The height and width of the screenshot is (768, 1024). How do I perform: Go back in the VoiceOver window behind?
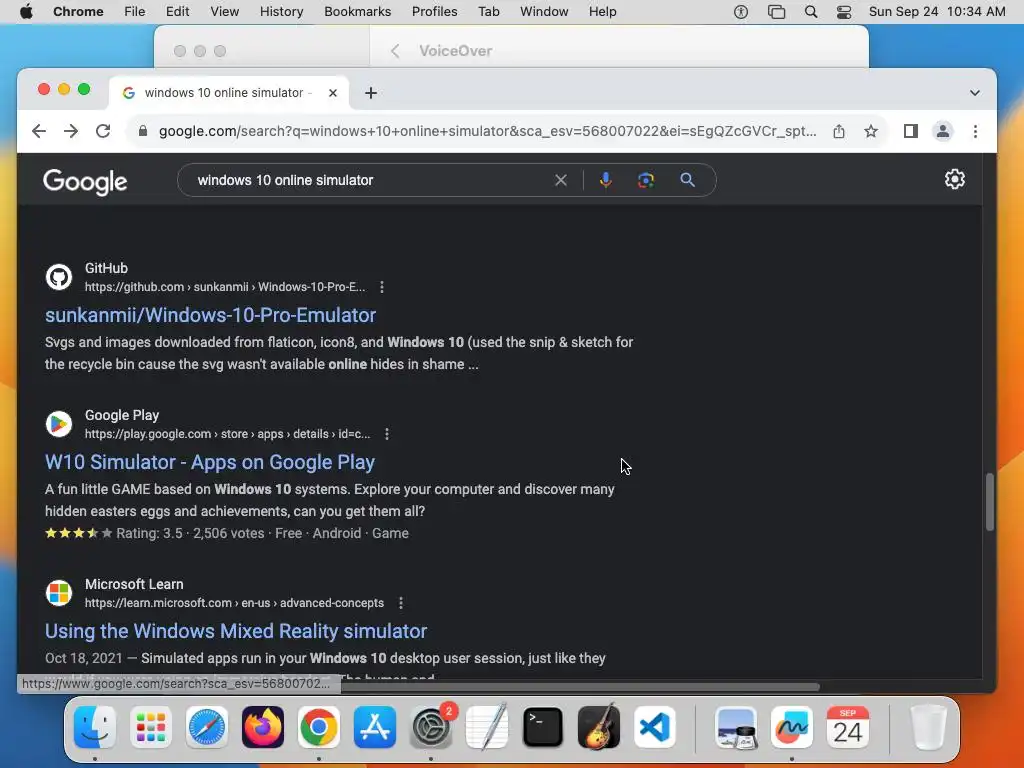click(x=395, y=51)
